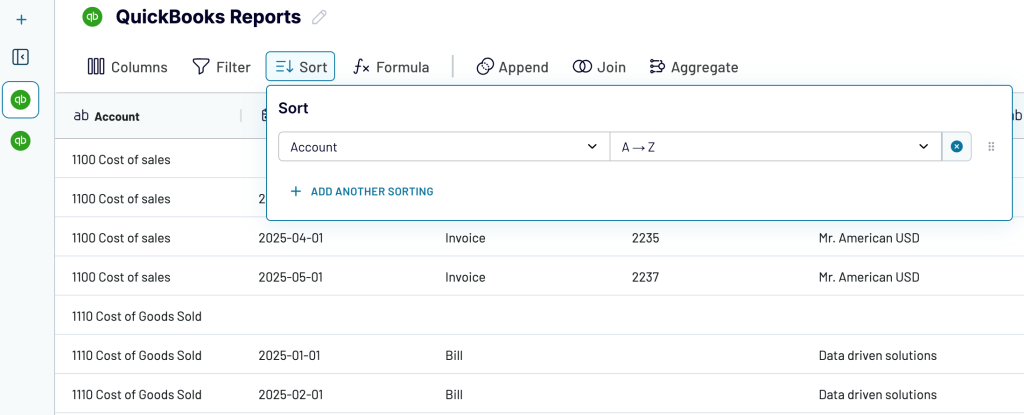Select the Bill cell in 2025-02-01 row
Image resolution: width=1024 pixels, height=415 pixels.
pos(454,395)
